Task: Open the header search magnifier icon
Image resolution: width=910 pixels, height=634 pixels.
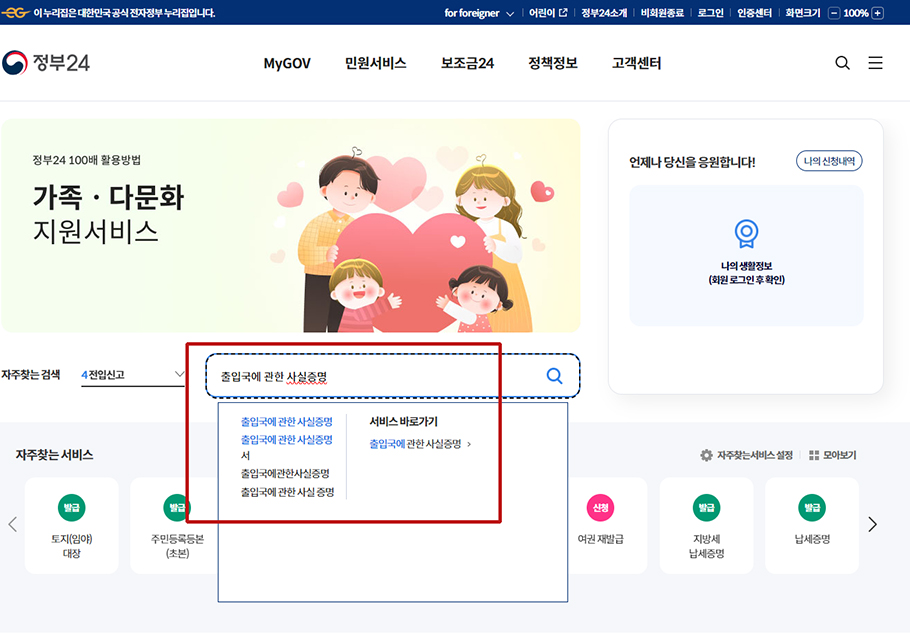Action: (x=842, y=63)
